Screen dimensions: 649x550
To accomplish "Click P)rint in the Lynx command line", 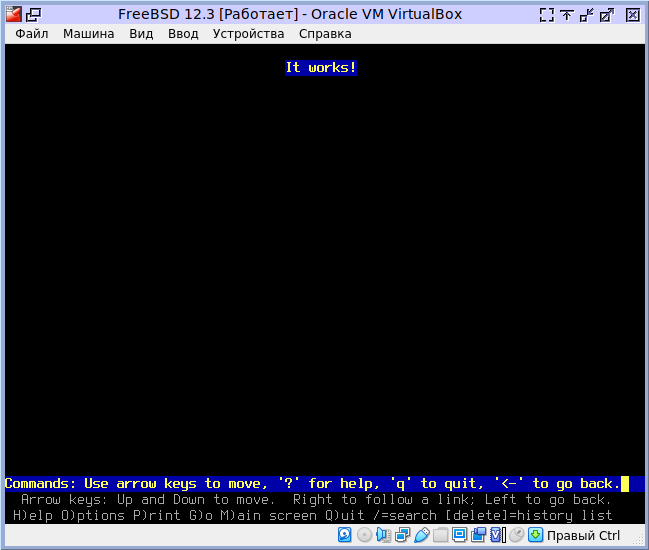I will [x=157, y=515].
